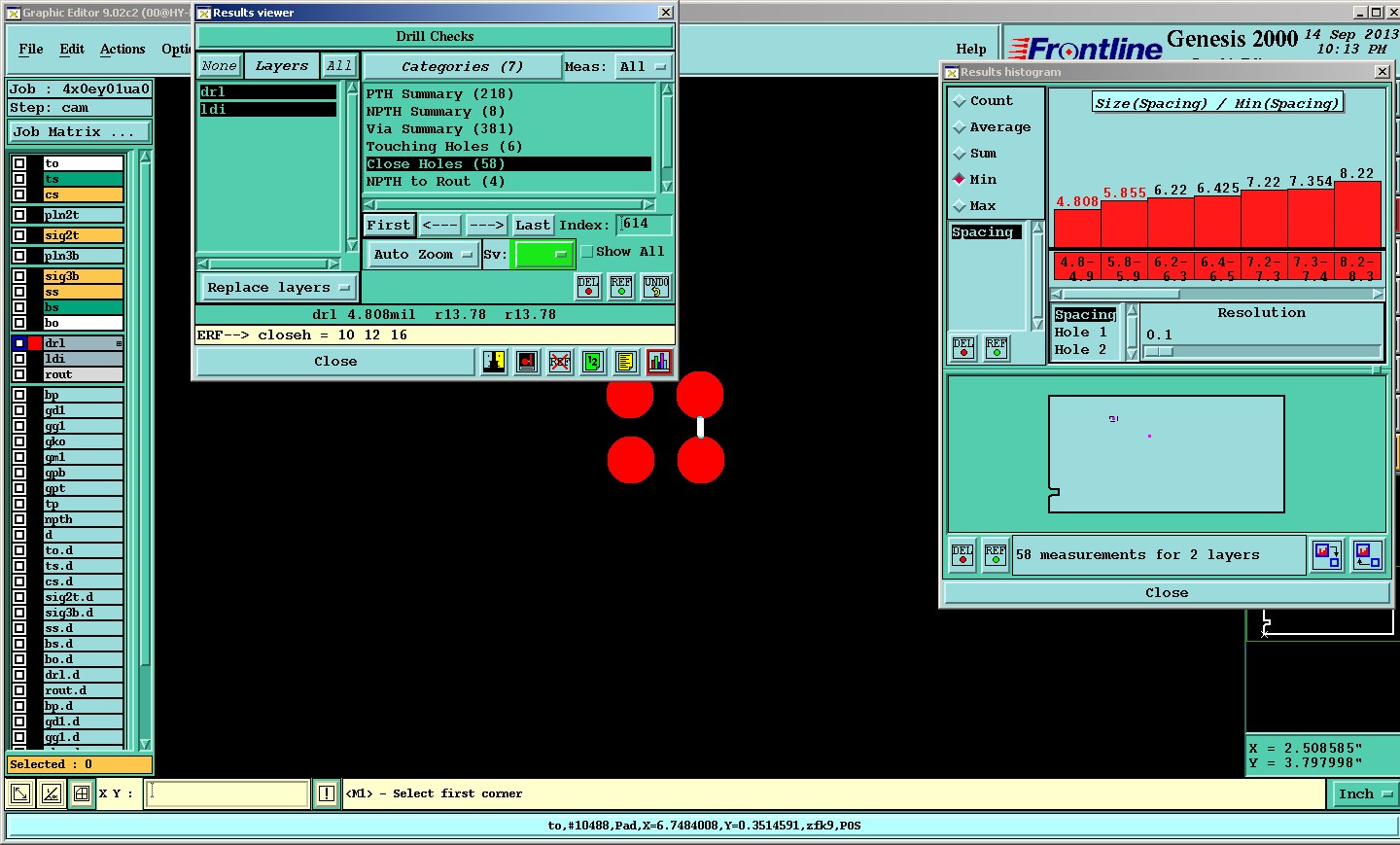Toggle visibility checkbox of layer drl

(x=19, y=343)
